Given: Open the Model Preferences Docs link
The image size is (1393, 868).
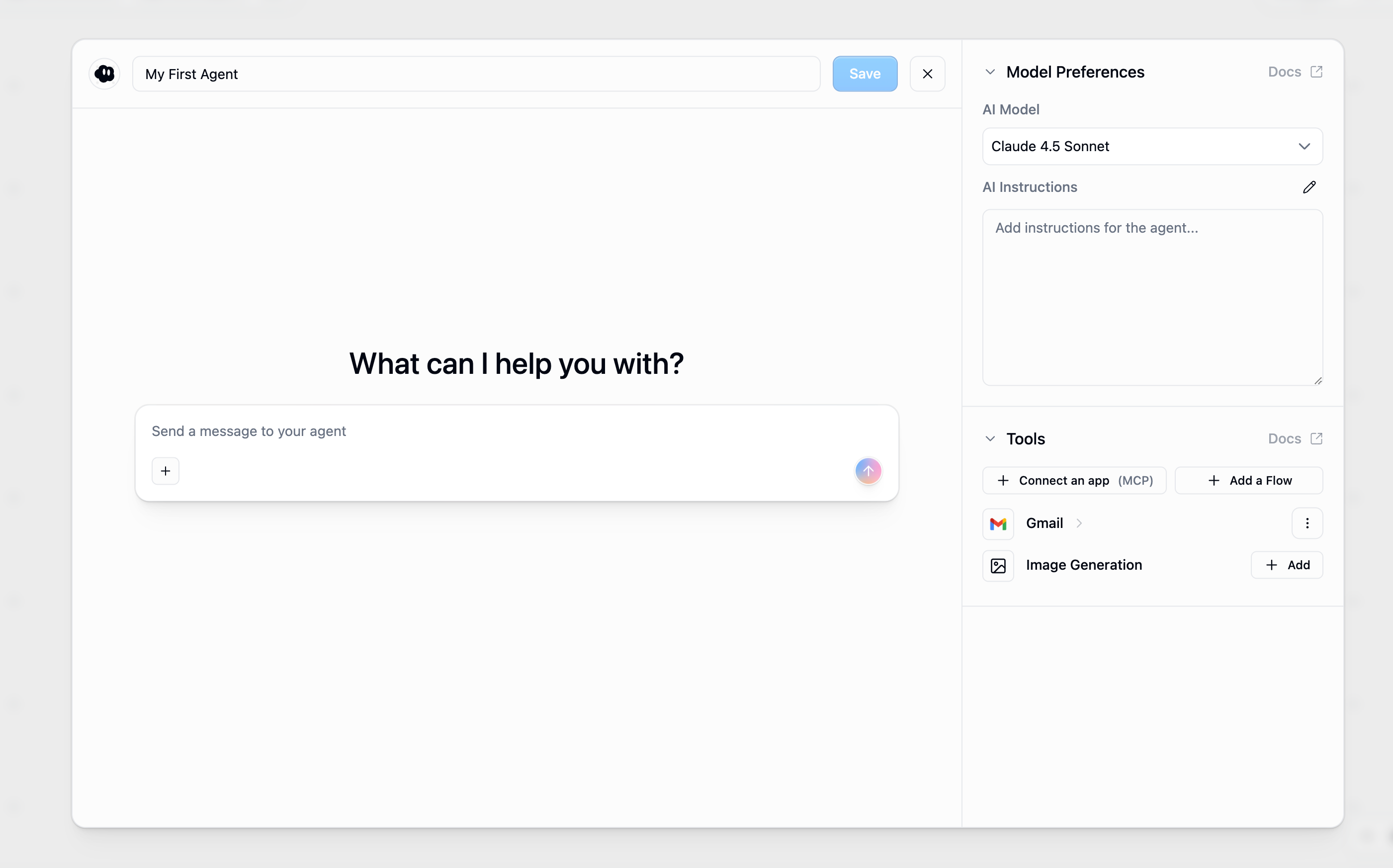Looking at the screenshot, I should tap(1295, 72).
